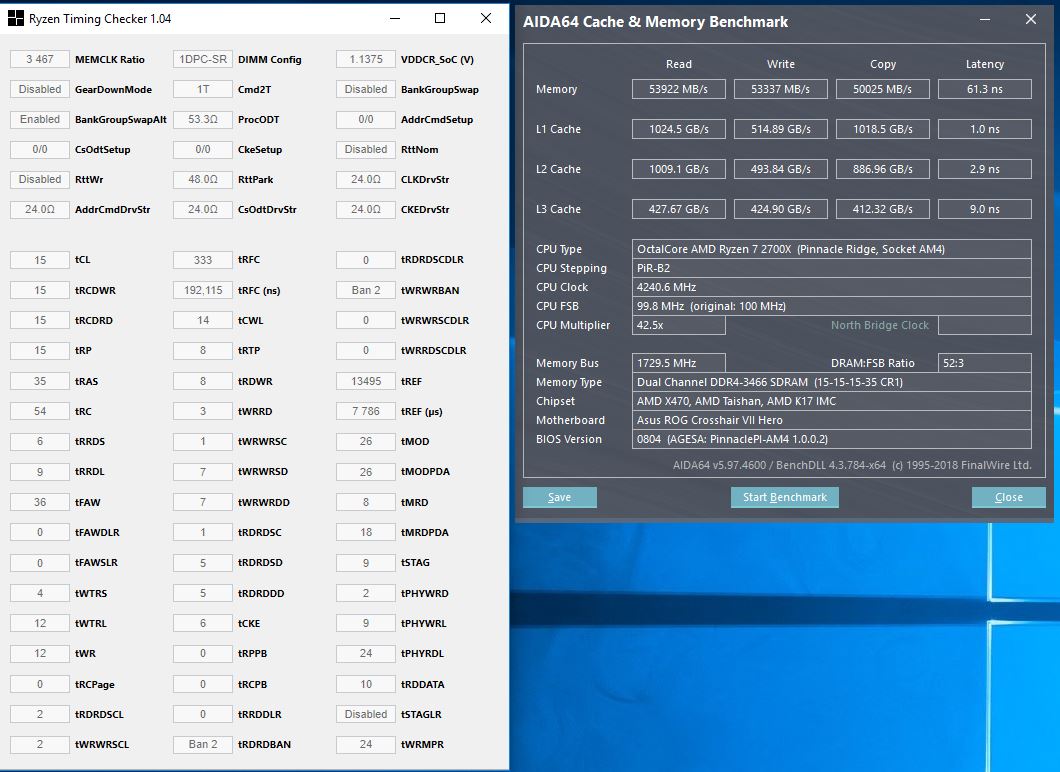Maximize Ryzen Timing Checker window
Screen dimensions: 1060x772
click(440, 18)
